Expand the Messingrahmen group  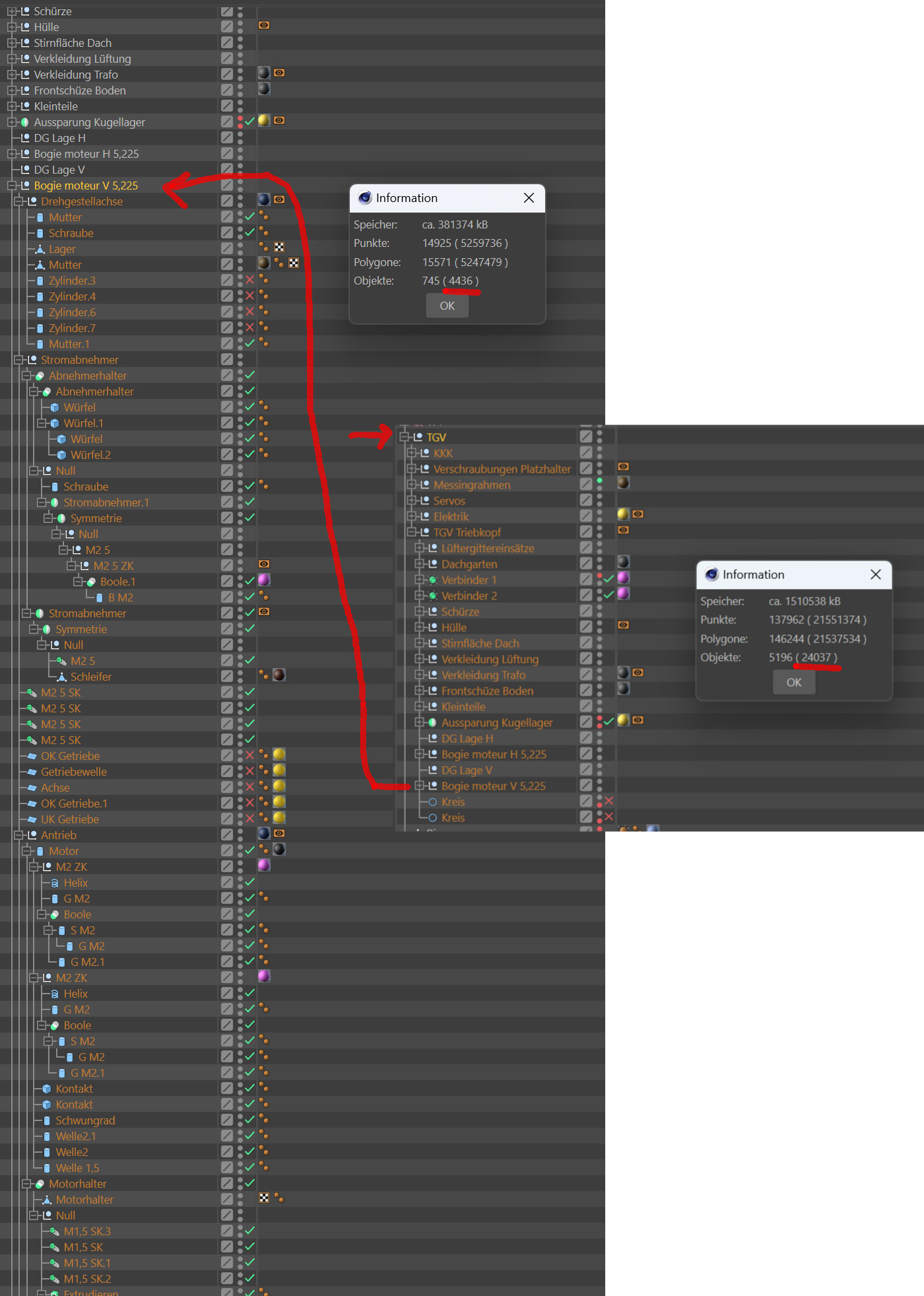click(x=412, y=485)
